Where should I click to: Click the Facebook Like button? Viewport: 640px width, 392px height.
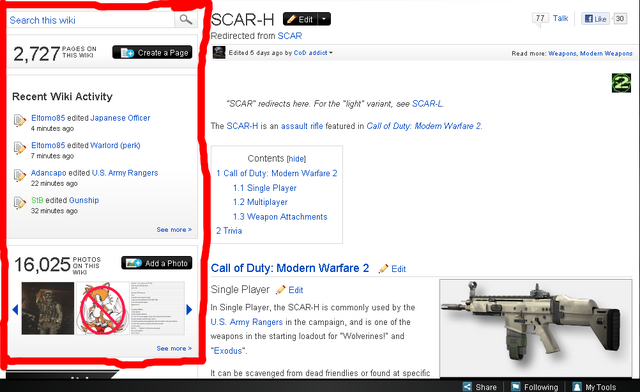point(595,19)
